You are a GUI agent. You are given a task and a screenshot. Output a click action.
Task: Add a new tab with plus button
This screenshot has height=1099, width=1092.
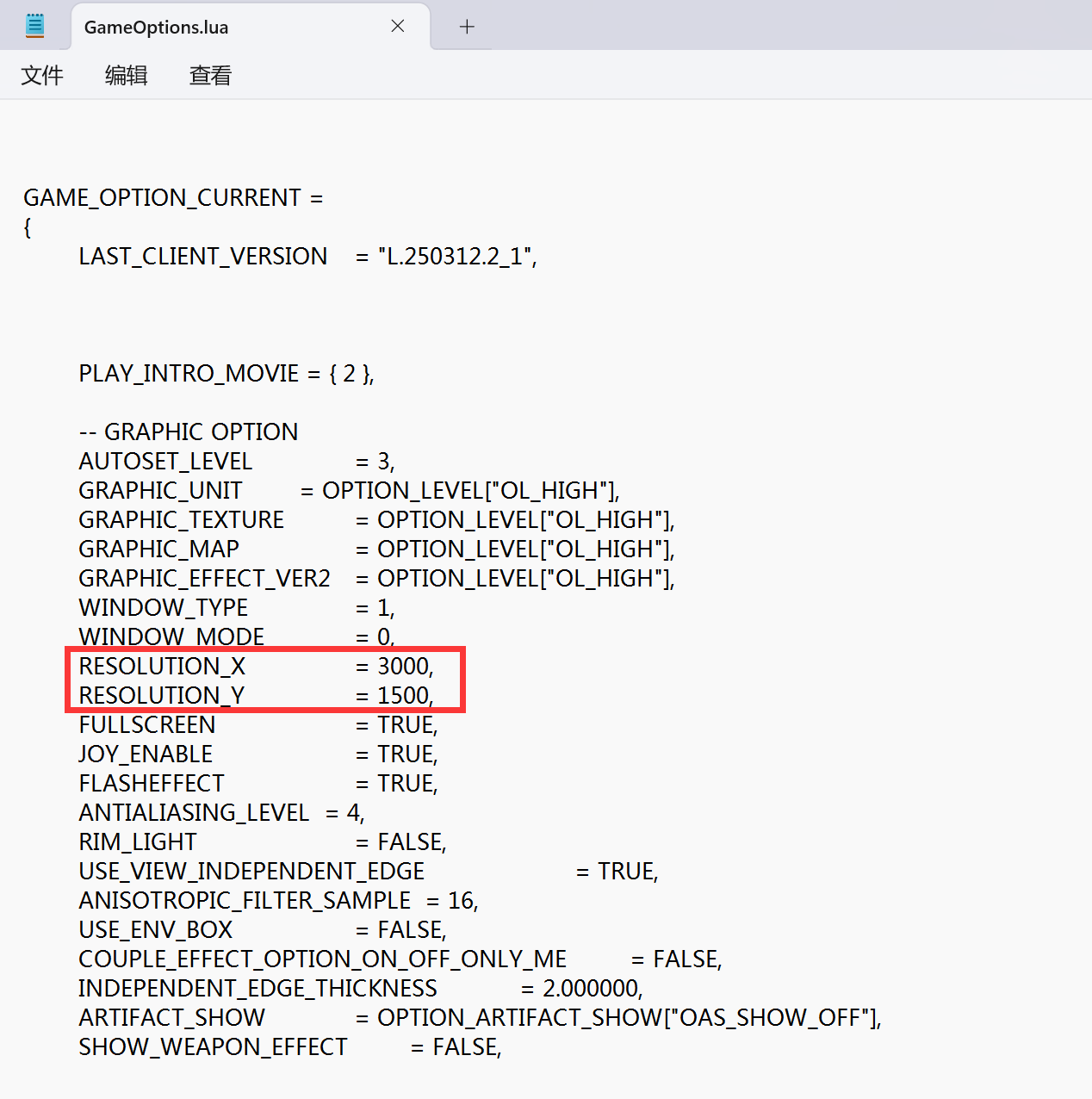[467, 27]
